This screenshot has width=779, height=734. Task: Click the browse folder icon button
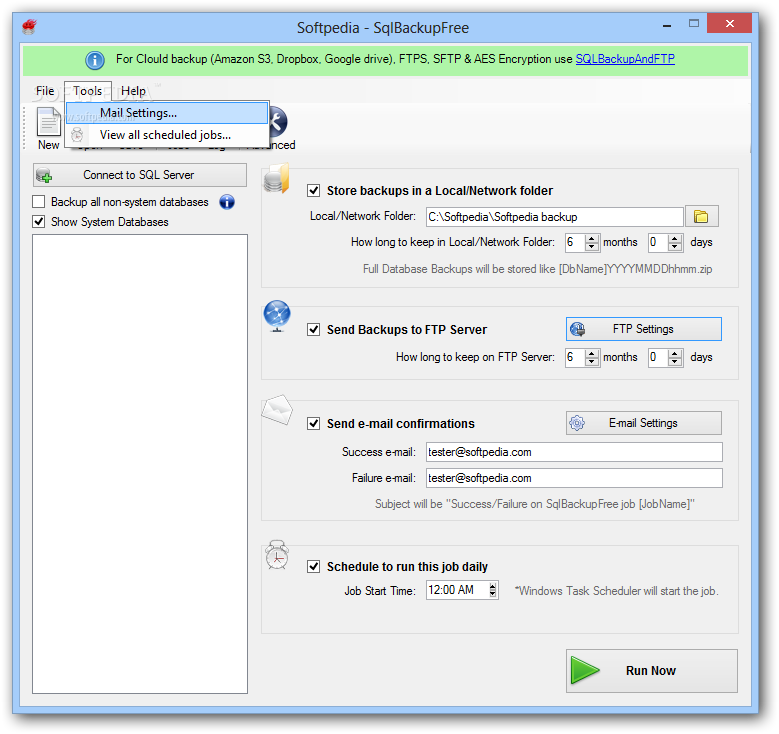pyautogui.click(x=701, y=217)
